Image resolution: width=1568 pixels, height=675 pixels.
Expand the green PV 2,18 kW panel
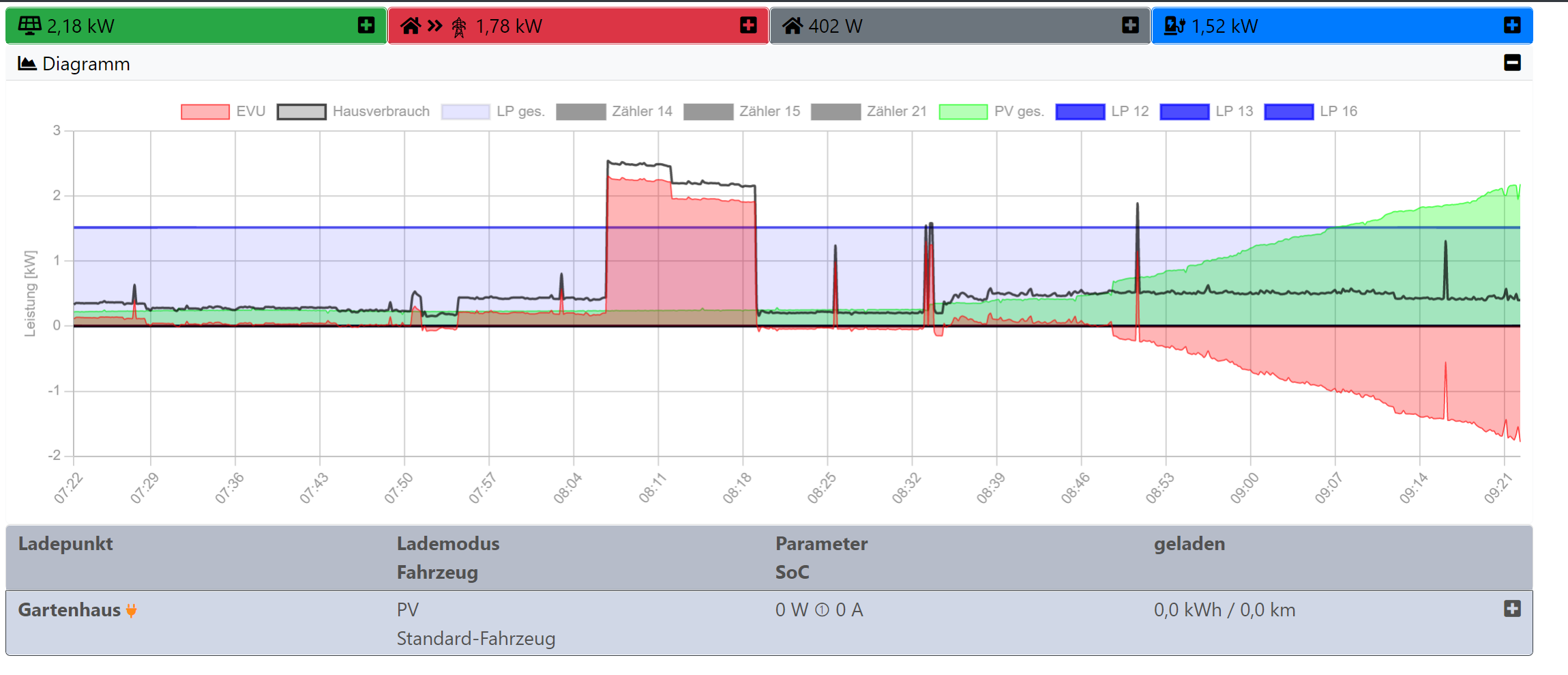(366, 25)
